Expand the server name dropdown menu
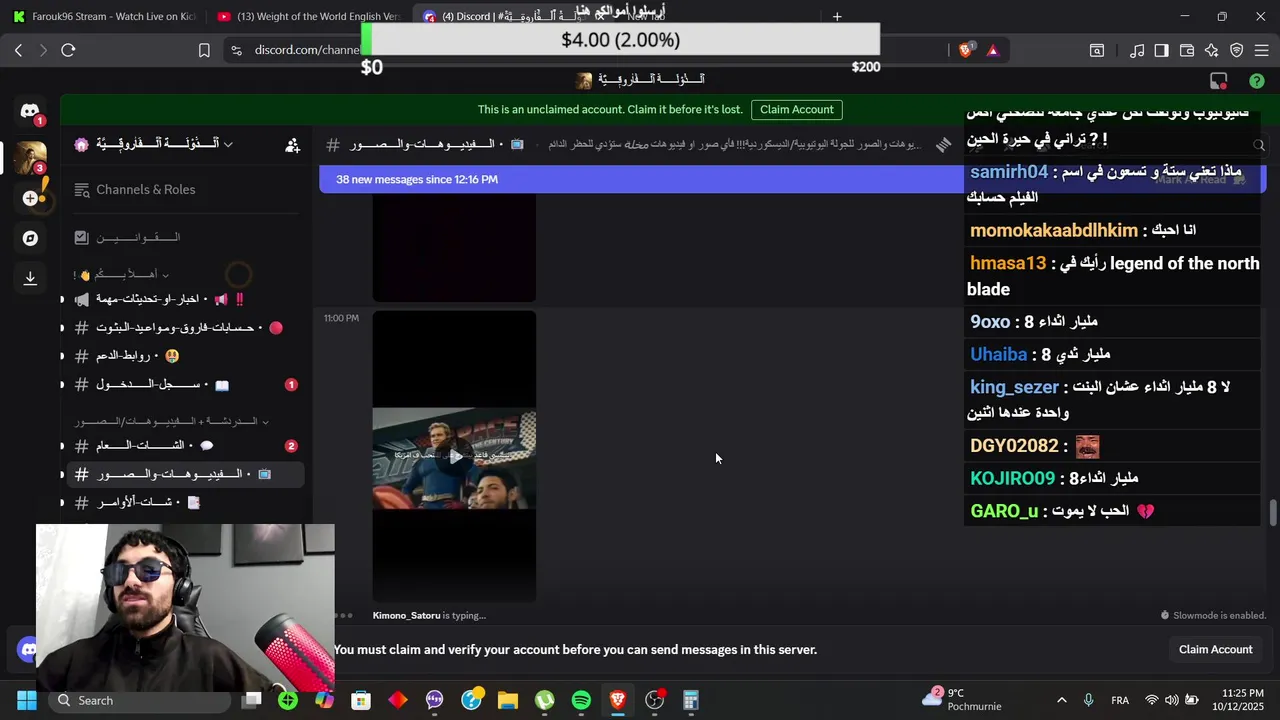Viewport: 1280px width, 720px height. tap(227, 144)
